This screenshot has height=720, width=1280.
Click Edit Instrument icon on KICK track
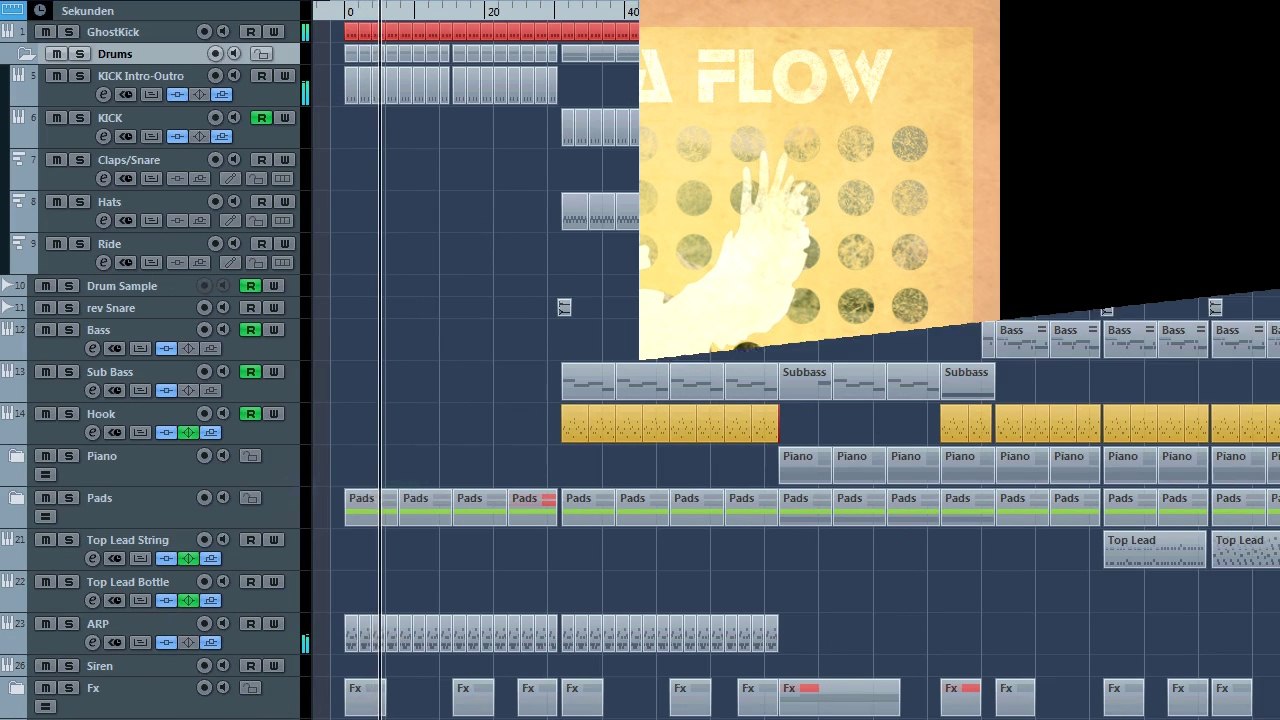pos(126,137)
